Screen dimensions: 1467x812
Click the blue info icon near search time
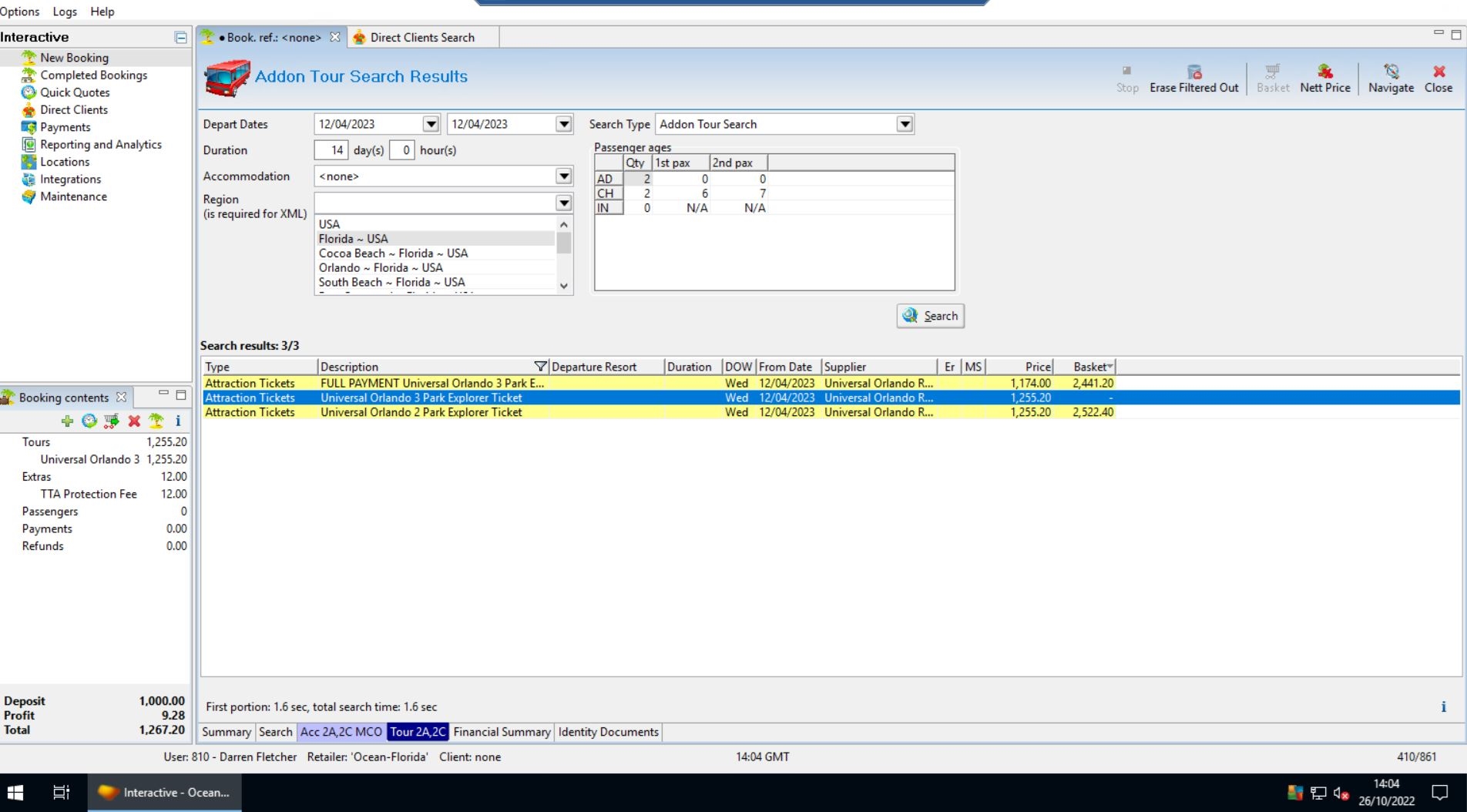tap(1443, 706)
